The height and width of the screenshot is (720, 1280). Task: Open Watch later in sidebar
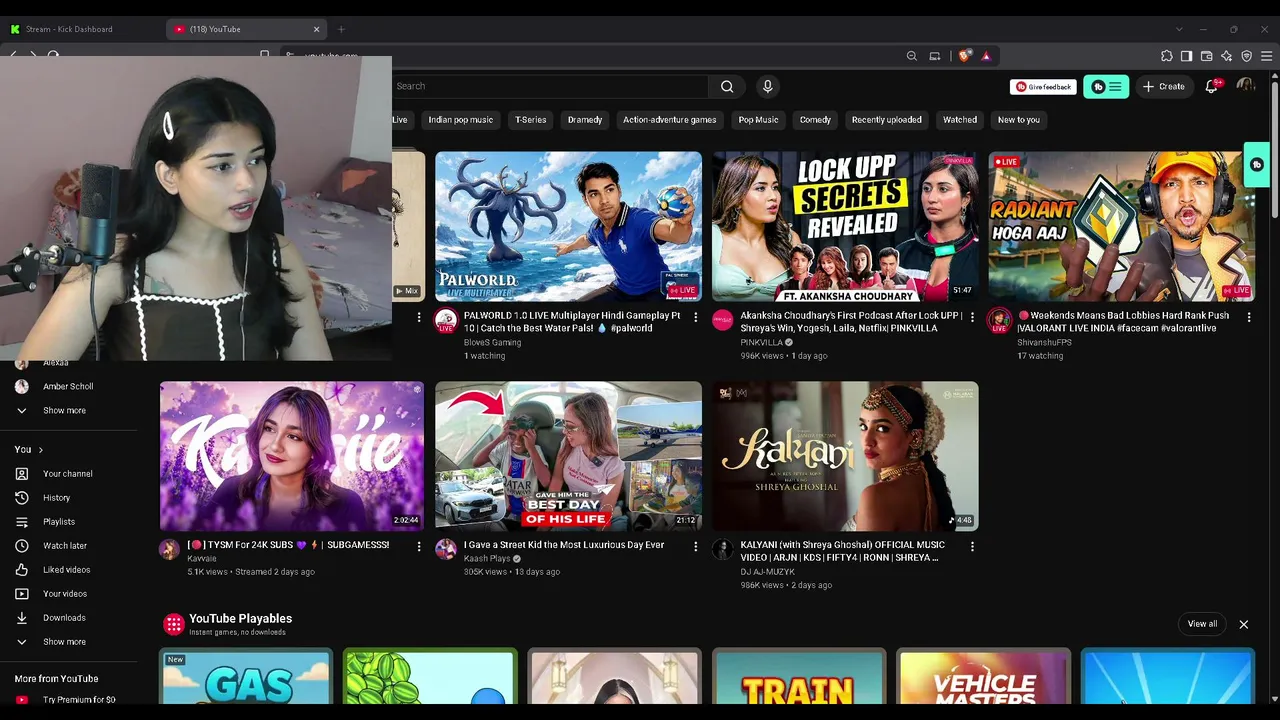coord(65,546)
